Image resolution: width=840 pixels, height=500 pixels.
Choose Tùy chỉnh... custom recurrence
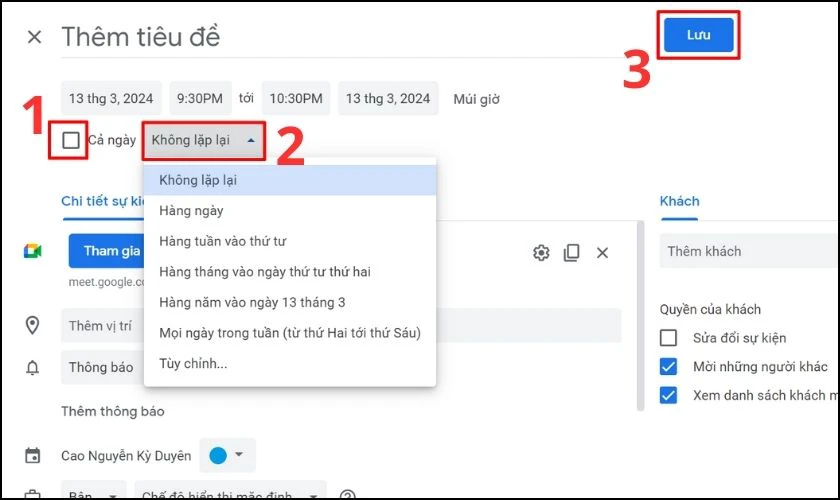point(290,363)
